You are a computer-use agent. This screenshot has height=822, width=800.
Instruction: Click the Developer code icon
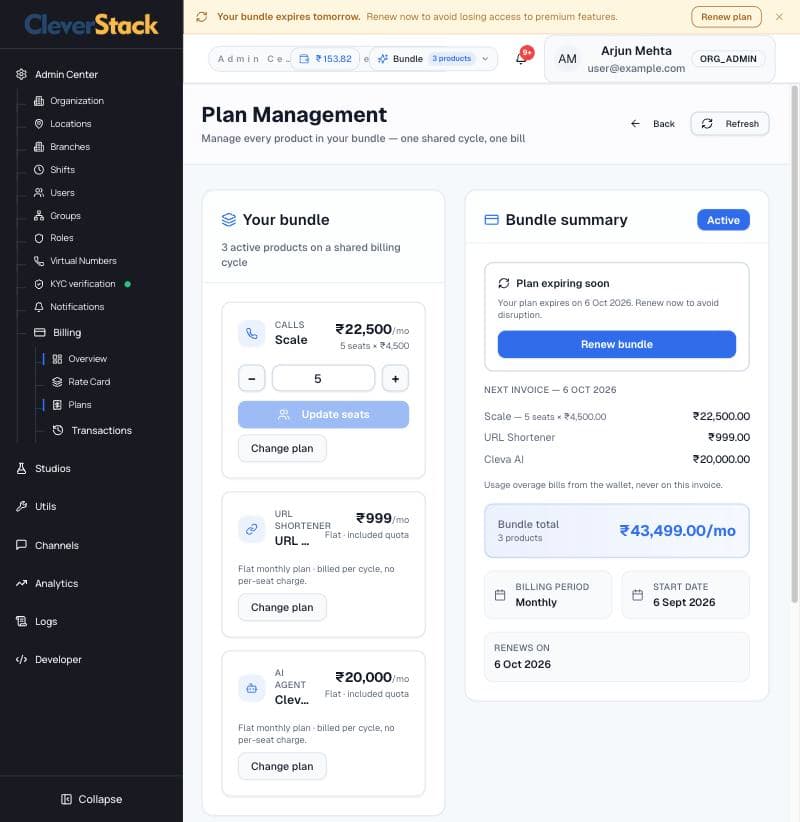pyautogui.click(x=21, y=659)
